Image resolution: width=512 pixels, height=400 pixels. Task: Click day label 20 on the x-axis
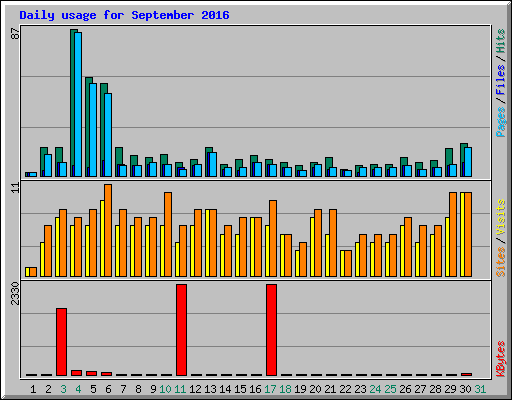coord(315,389)
